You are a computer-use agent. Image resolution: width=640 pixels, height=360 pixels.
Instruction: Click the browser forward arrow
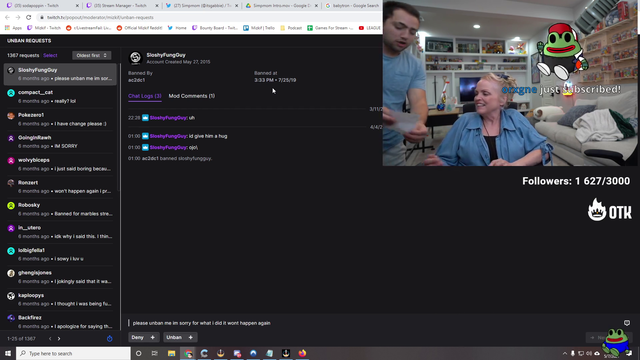point(18,17)
